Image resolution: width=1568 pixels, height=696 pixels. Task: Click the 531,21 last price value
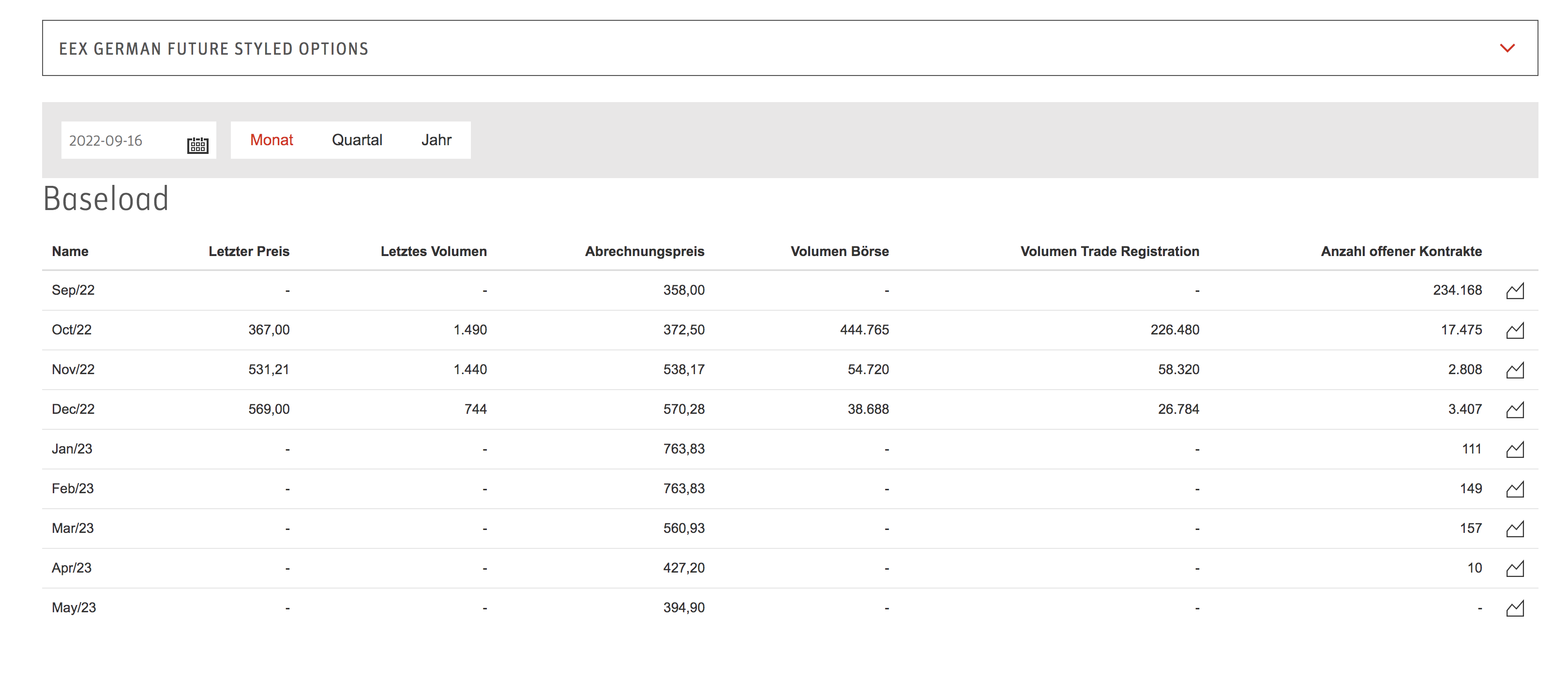tap(269, 370)
